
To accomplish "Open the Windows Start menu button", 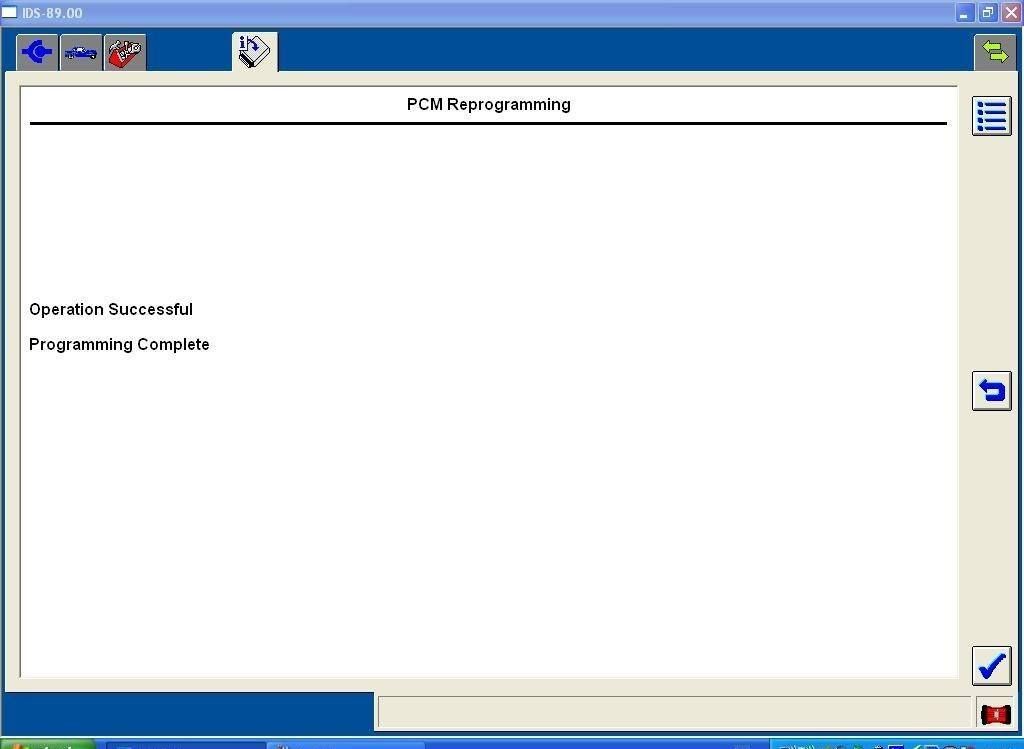I will coord(47,745).
